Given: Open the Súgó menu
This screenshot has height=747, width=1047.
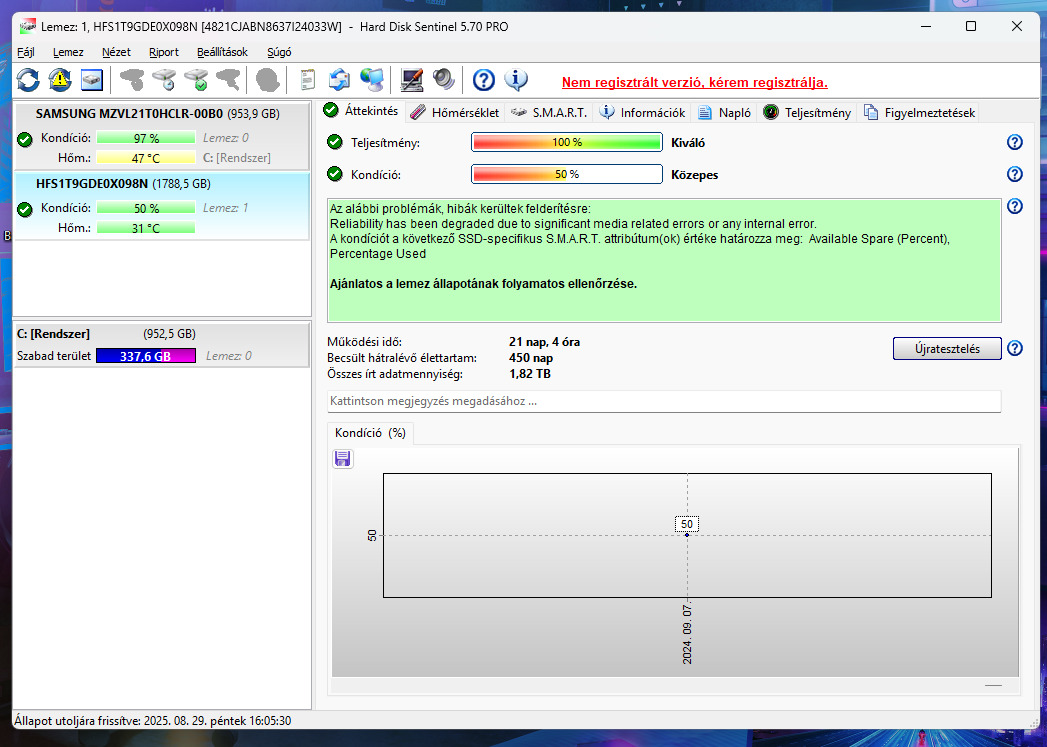Looking at the screenshot, I should 279,52.
